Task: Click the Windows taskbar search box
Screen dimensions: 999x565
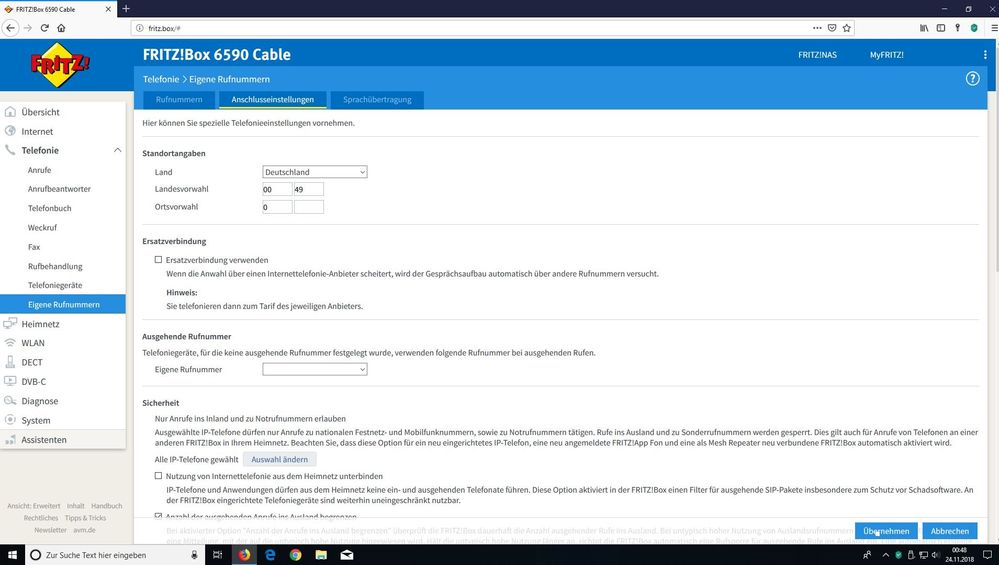Action: (x=115, y=555)
